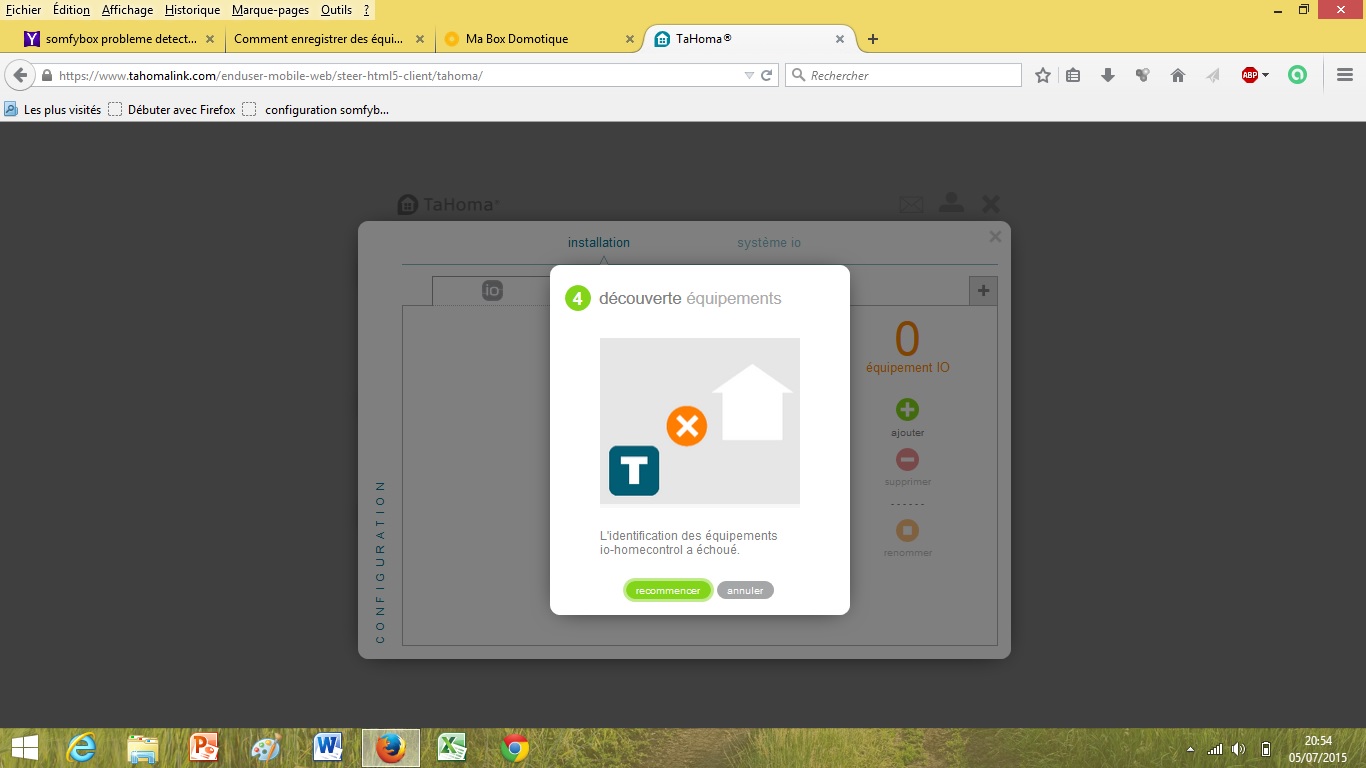Viewport: 1366px width, 768px height.
Task: Expand the URL bar history dropdown arrow
Action: [x=749, y=75]
